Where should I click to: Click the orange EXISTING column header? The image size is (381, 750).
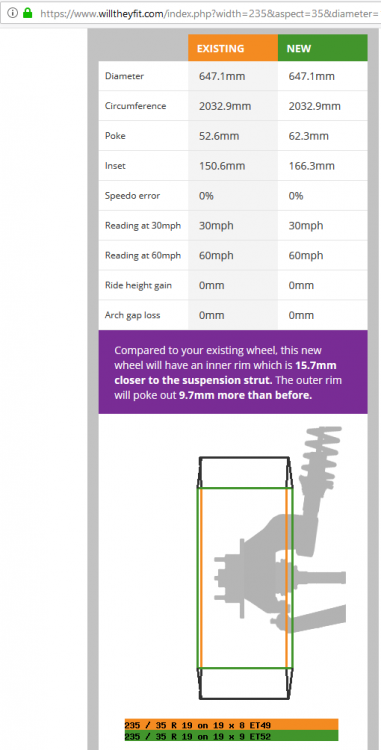point(233,48)
